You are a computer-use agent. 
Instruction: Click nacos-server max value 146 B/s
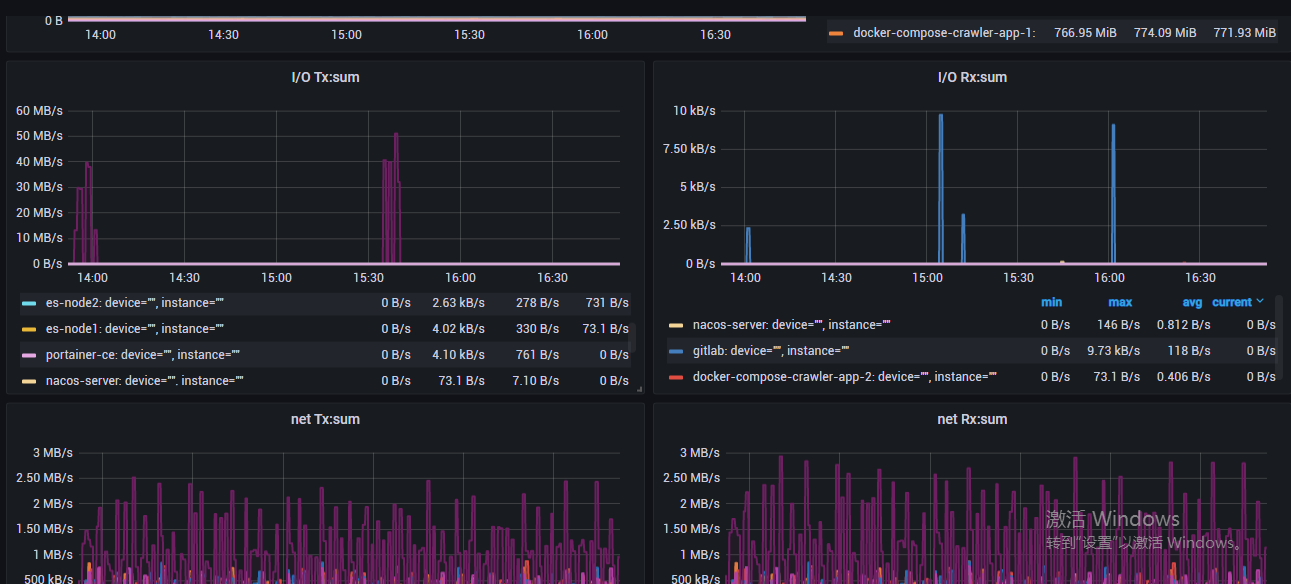pyautogui.click(x=1116, y=325)
